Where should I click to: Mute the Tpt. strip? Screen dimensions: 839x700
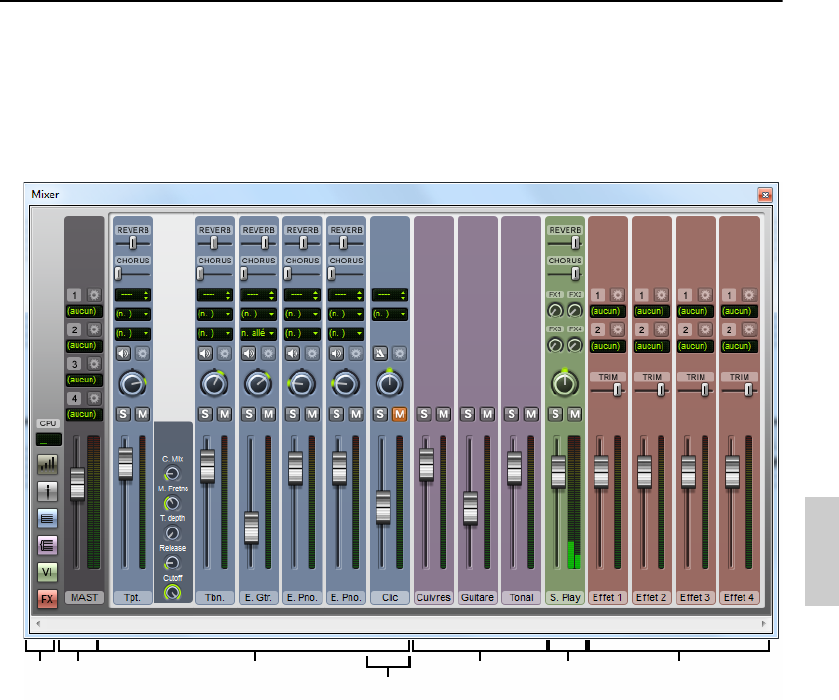point(142,414)
